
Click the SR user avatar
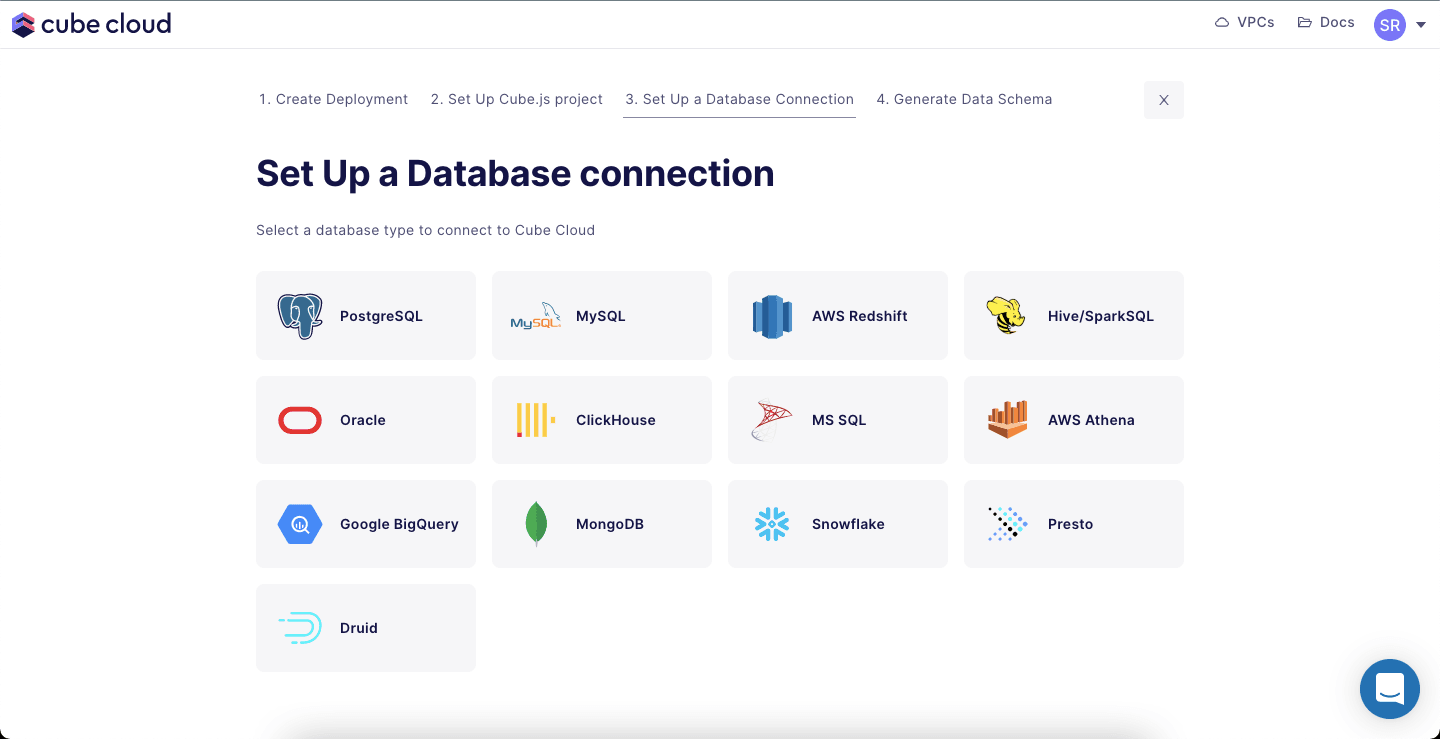(x=1389, y=25)
